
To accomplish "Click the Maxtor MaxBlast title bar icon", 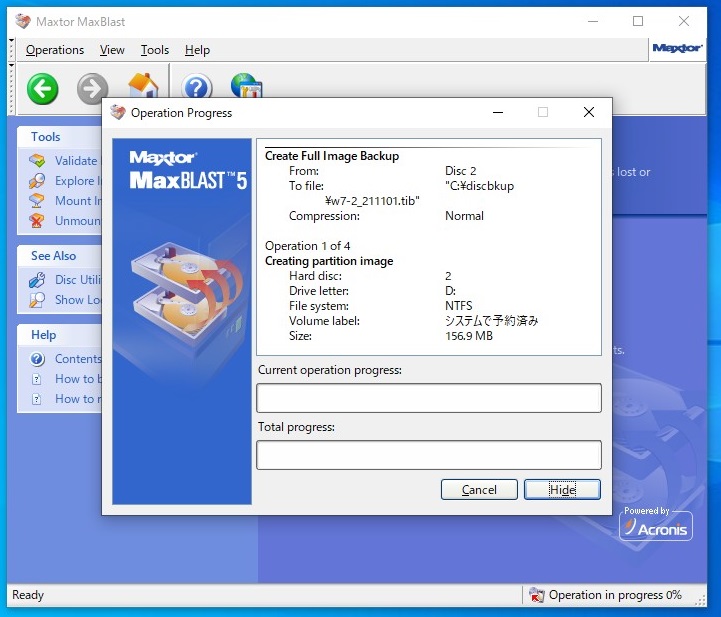I will click(x=23, y=21).
